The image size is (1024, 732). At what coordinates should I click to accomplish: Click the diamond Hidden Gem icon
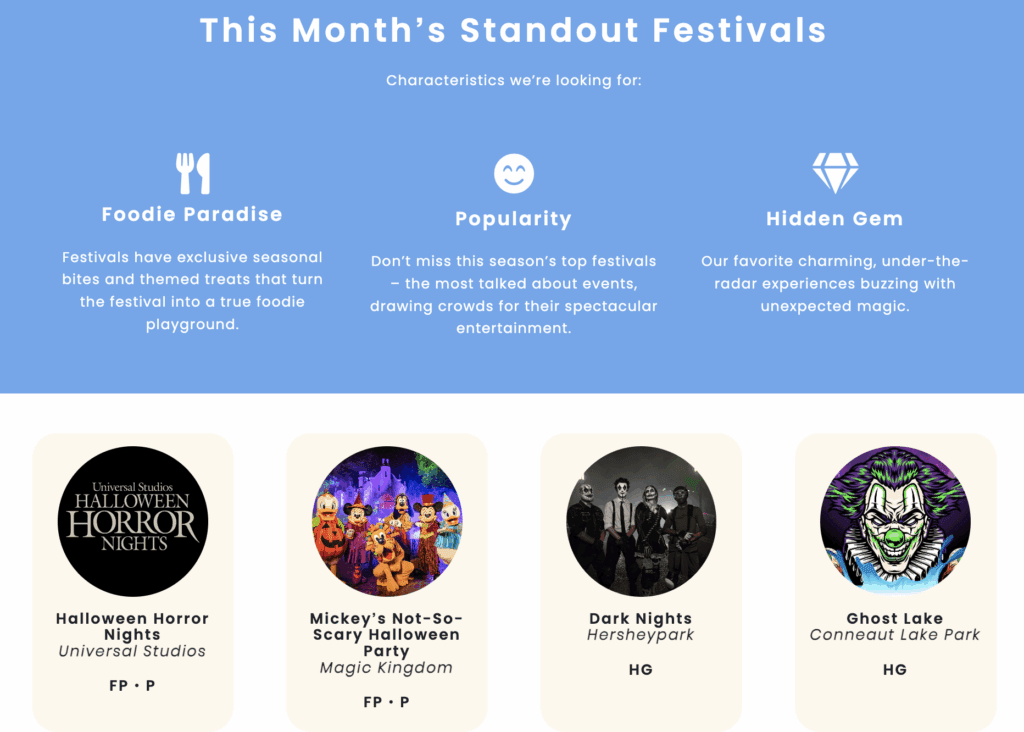[835, 173]
